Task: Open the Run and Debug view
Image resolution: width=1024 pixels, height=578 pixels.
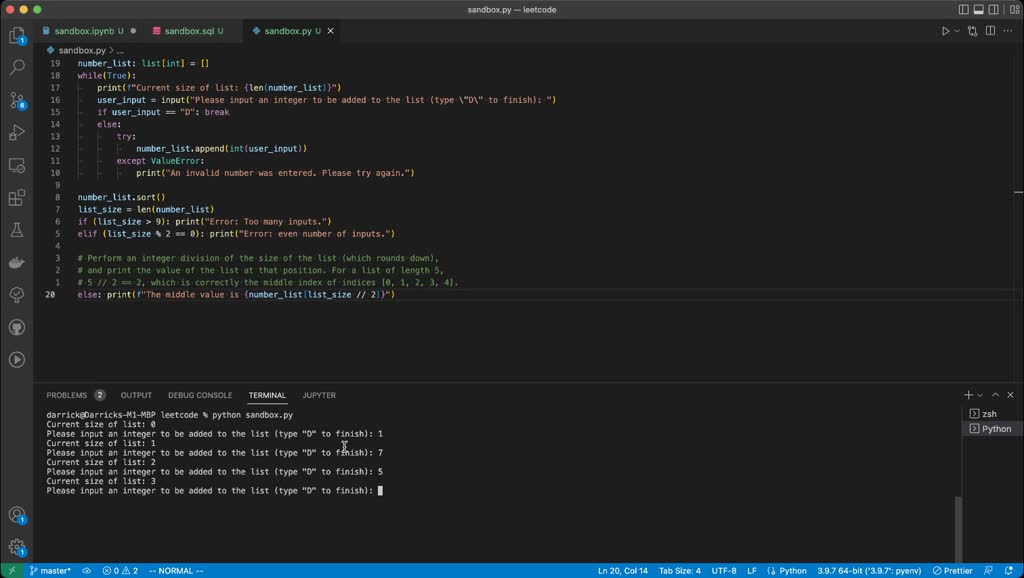Action: 17,133
